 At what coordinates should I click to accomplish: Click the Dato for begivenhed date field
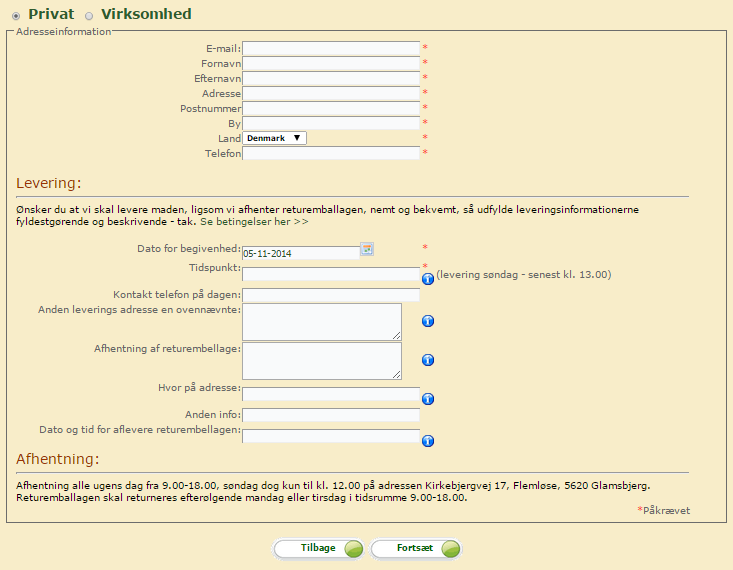(x=301, y=253)
